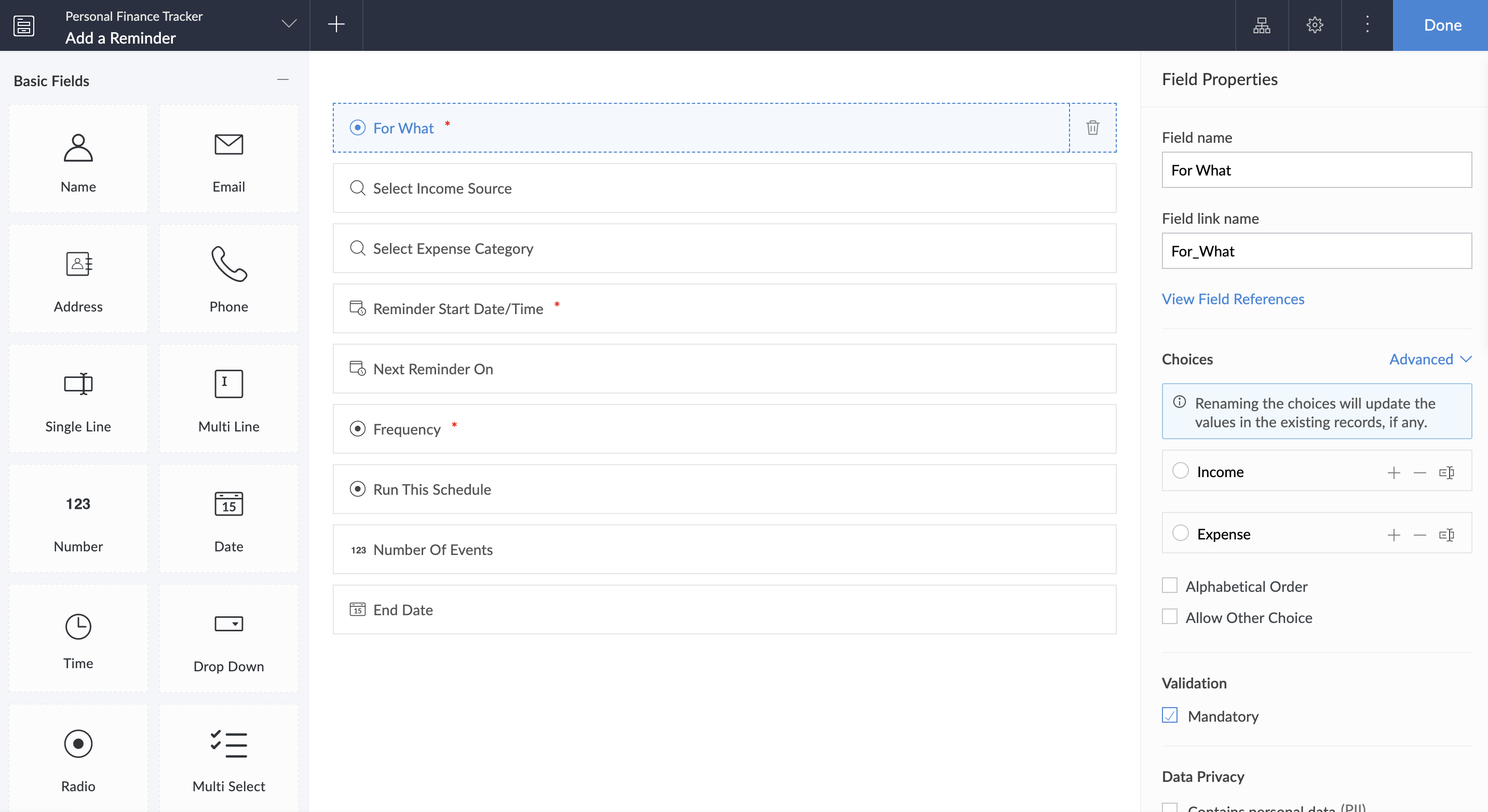Check Allow Other Choice option
Image resolution: width=1488 pixels, height=812 pixels.
[1170, 617]
